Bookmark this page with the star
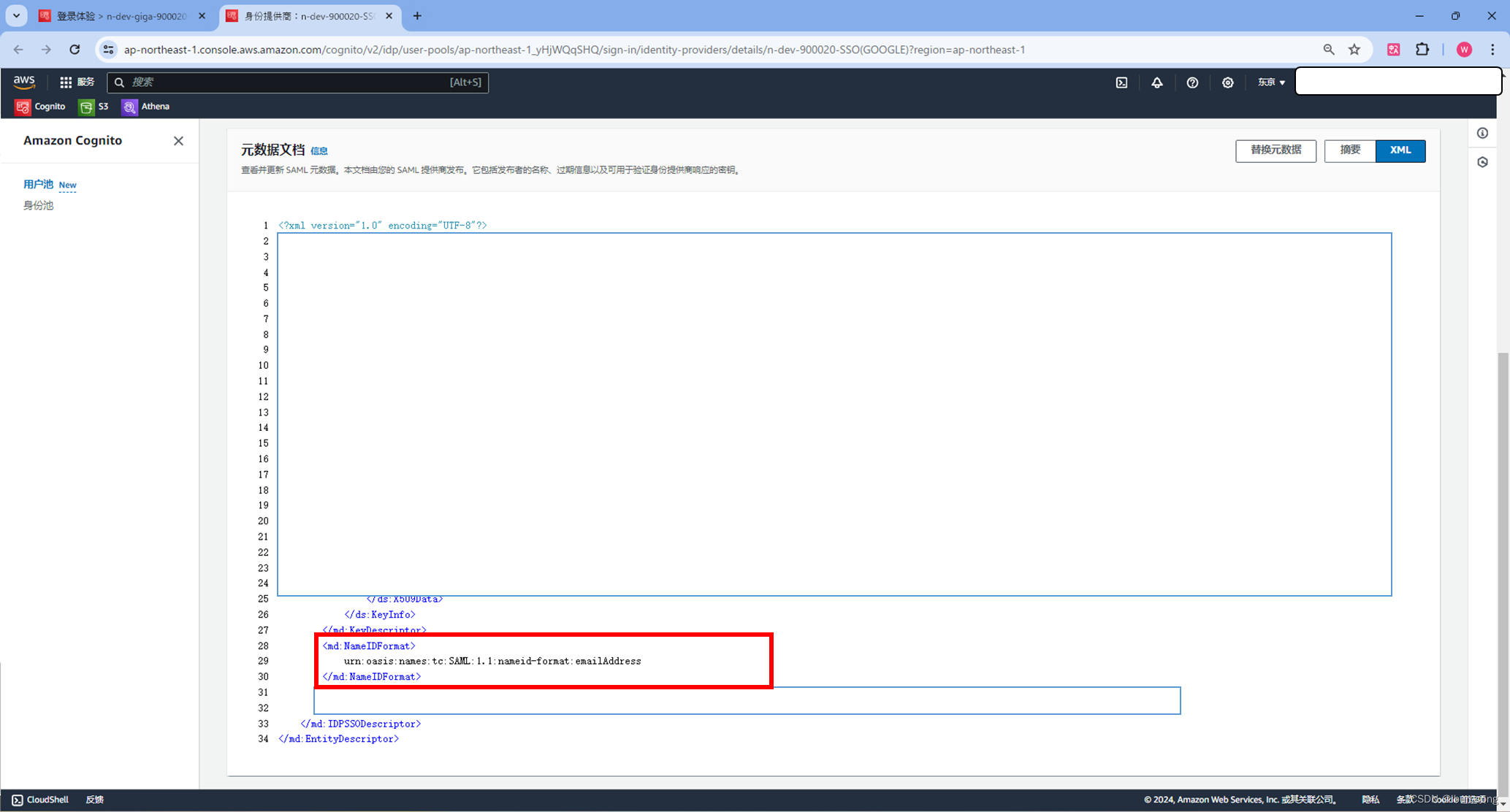The width and height of the screenshot is (1510, 812). point(1354,50)
